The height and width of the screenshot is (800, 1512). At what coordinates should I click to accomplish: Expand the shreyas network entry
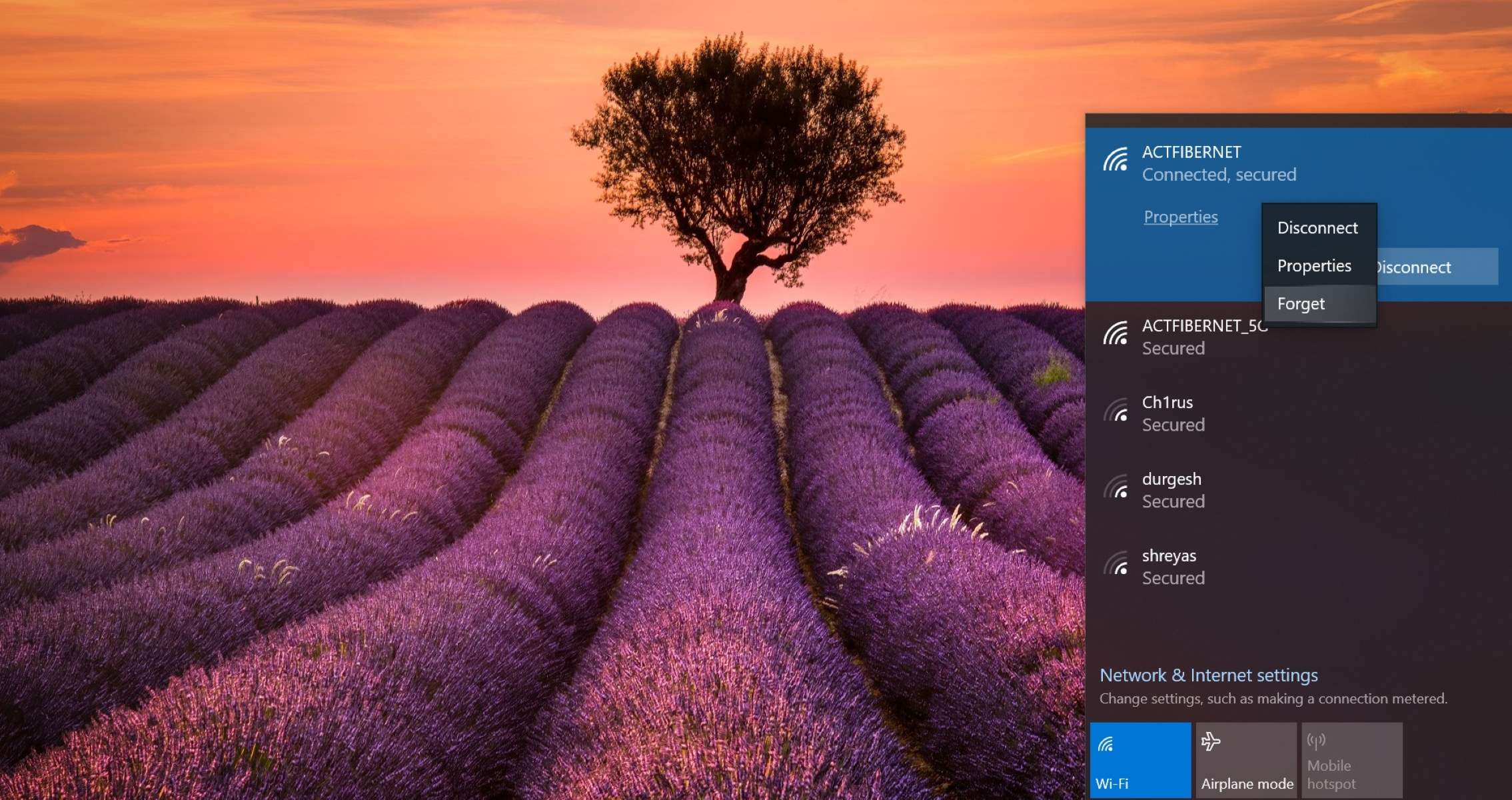point(1266,567)
